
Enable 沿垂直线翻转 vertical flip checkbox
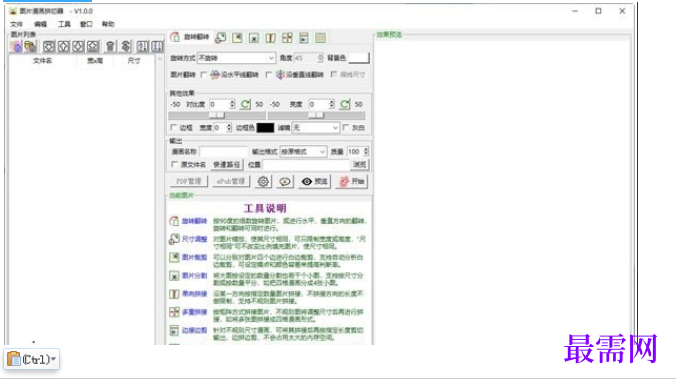269,75
